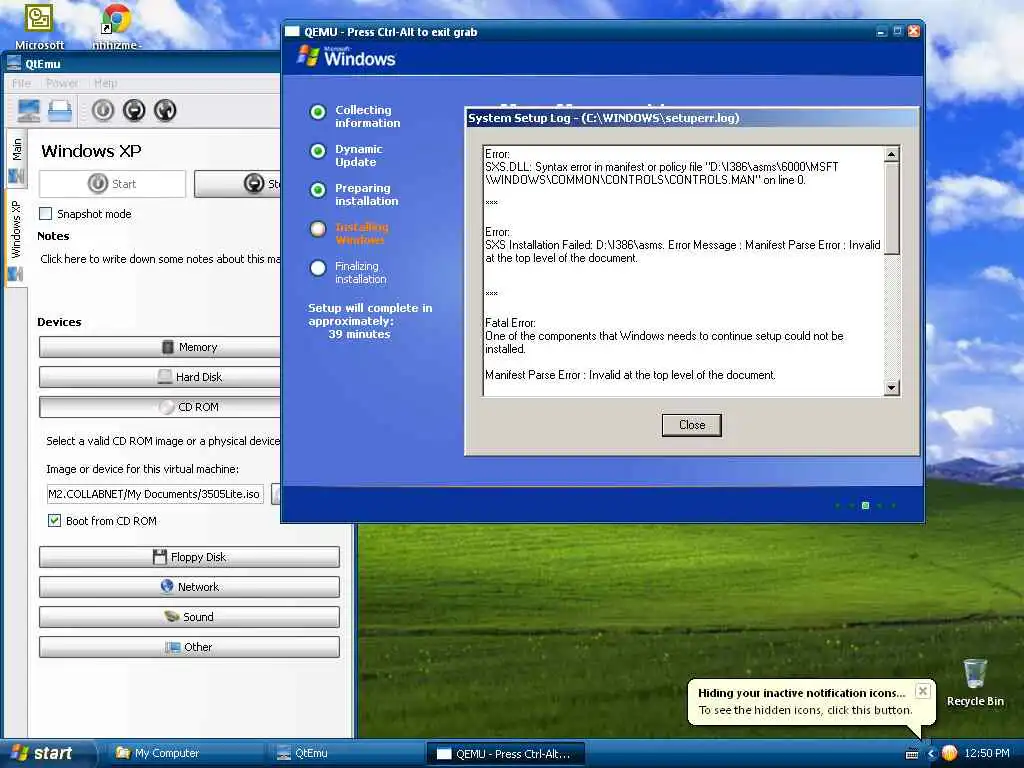Select the Windows XP vertical tab
Image resolution: width=1024 pixels, height=768 pixels.
coord(16,240)
